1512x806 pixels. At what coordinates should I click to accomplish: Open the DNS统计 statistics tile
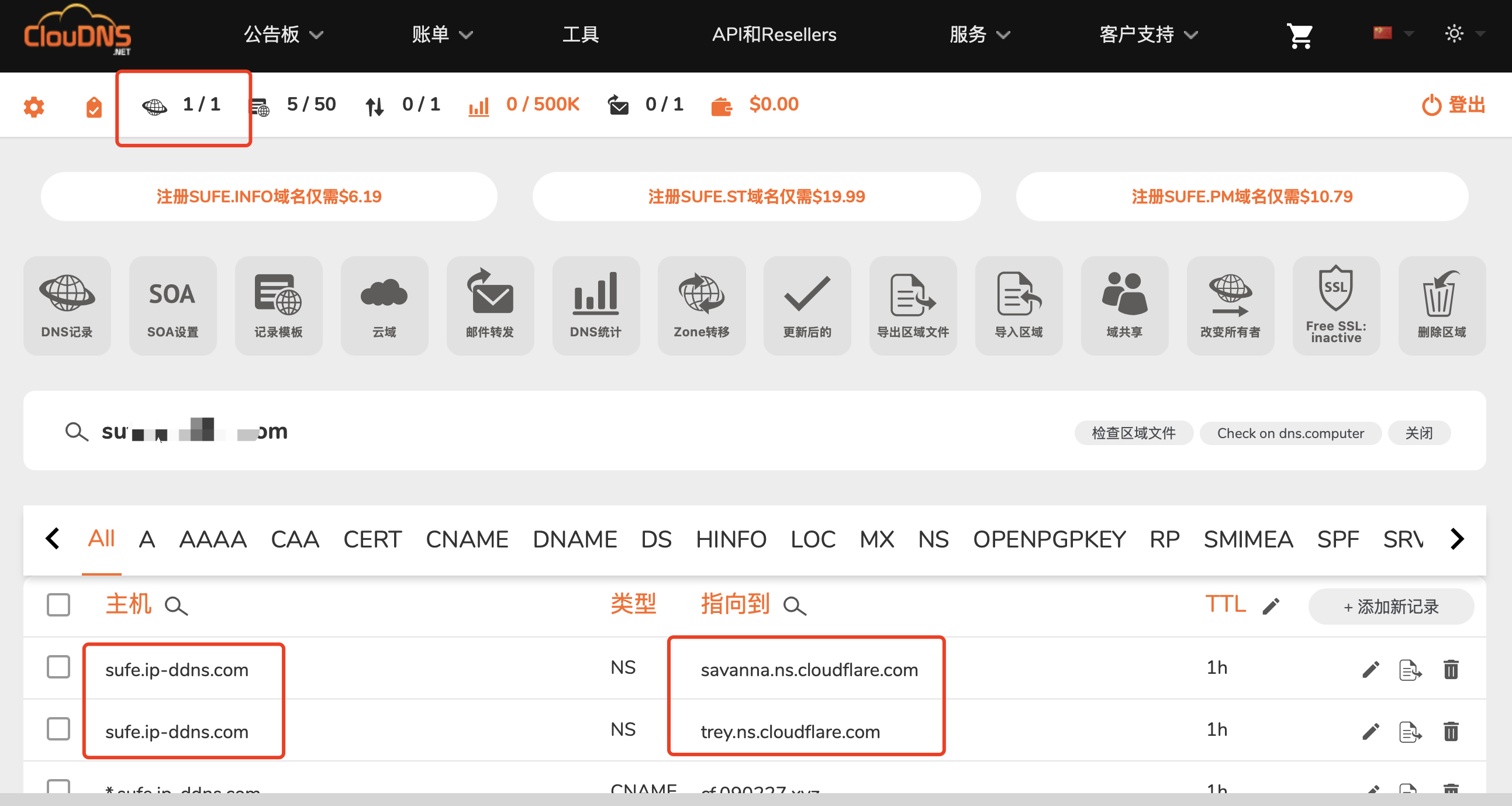pos(595,305)
